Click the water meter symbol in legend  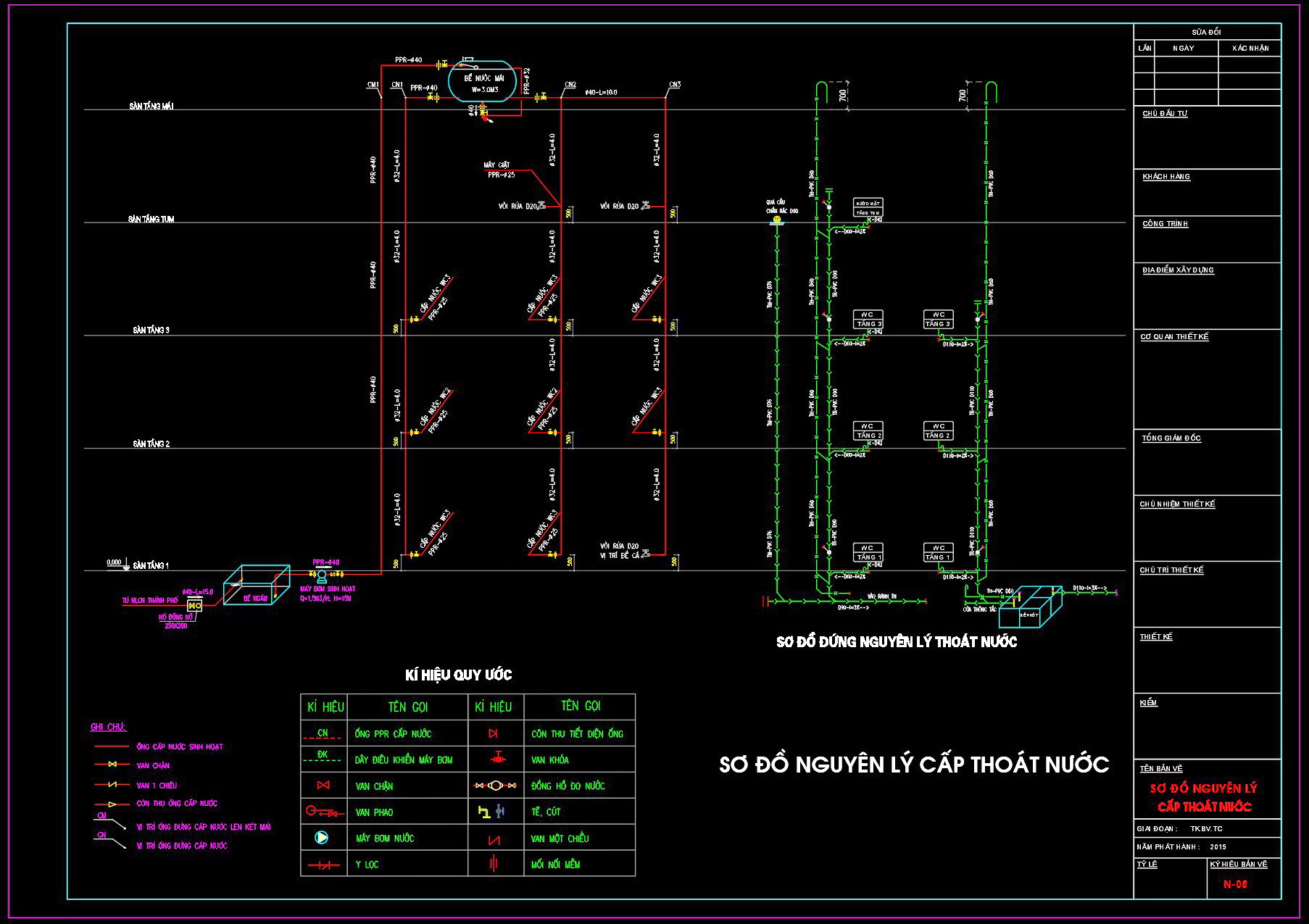click(x=495, y=786)
